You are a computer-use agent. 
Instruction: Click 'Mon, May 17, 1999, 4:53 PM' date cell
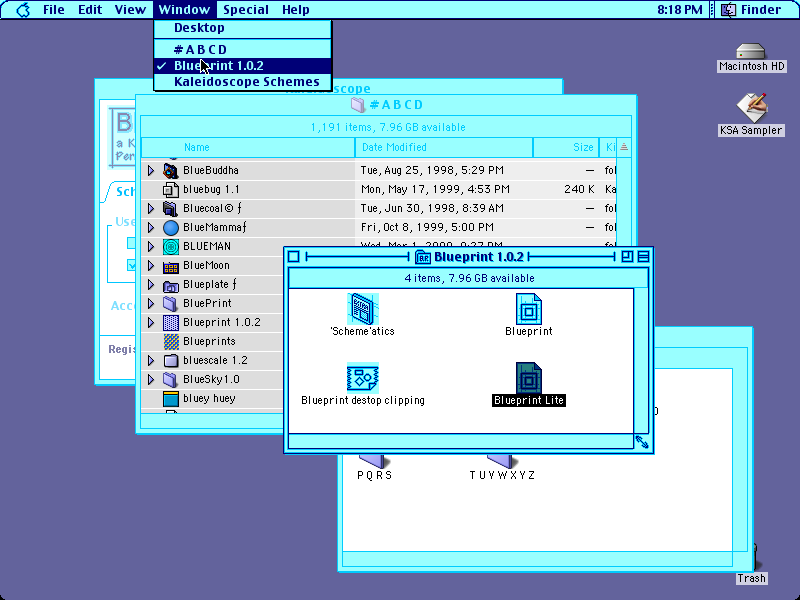click(435, 189)
